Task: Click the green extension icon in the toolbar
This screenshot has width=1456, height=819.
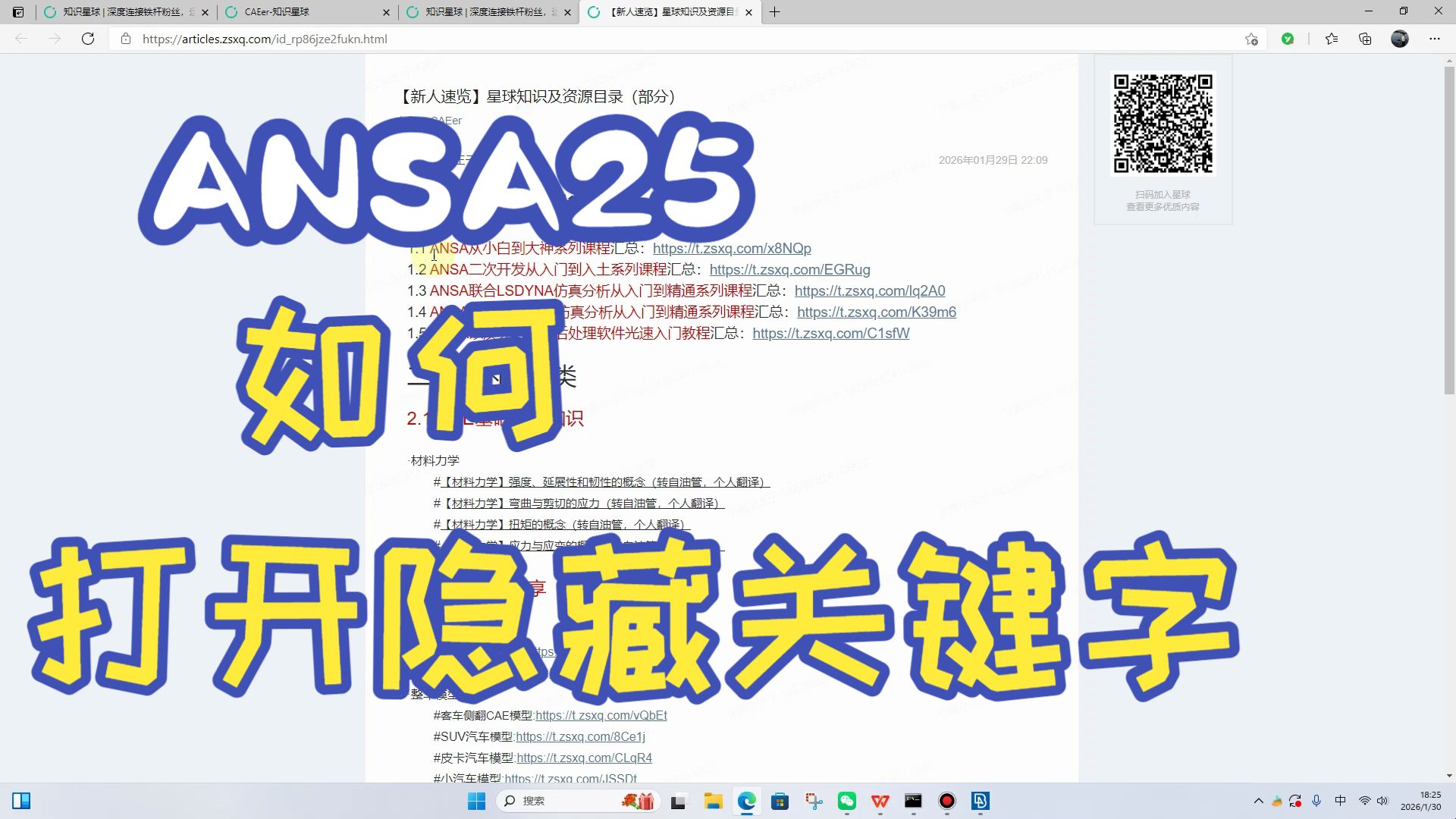Action: coord(1288,39)
